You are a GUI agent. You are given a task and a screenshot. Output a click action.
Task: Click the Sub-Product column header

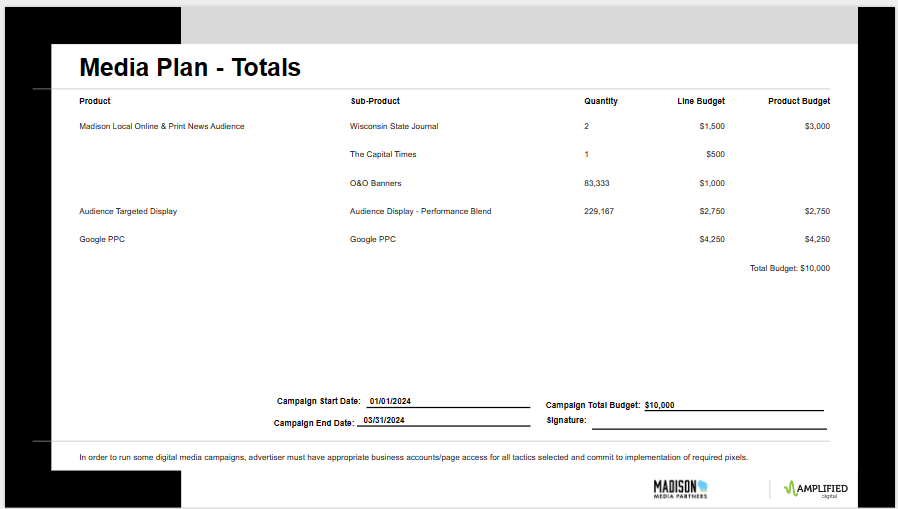tap(375, 101)
